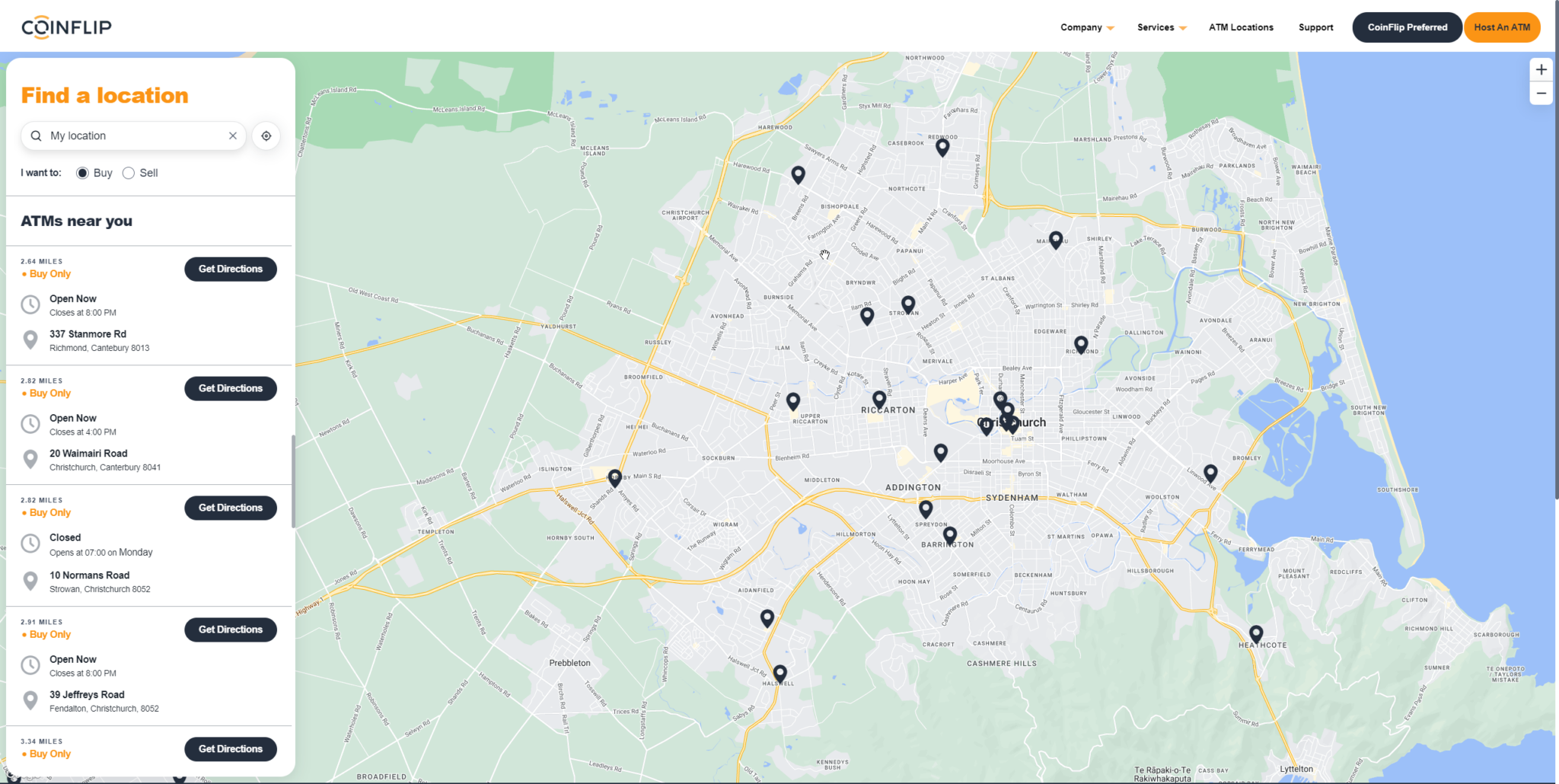Click the CoinFlip Preferred button
The width and height of the screenshot is (1559, 784).
point(1407,27)
